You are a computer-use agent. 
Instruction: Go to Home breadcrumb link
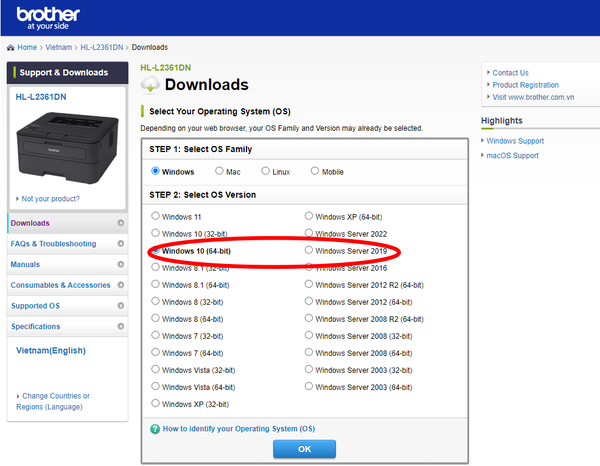[x=27, y=47]
